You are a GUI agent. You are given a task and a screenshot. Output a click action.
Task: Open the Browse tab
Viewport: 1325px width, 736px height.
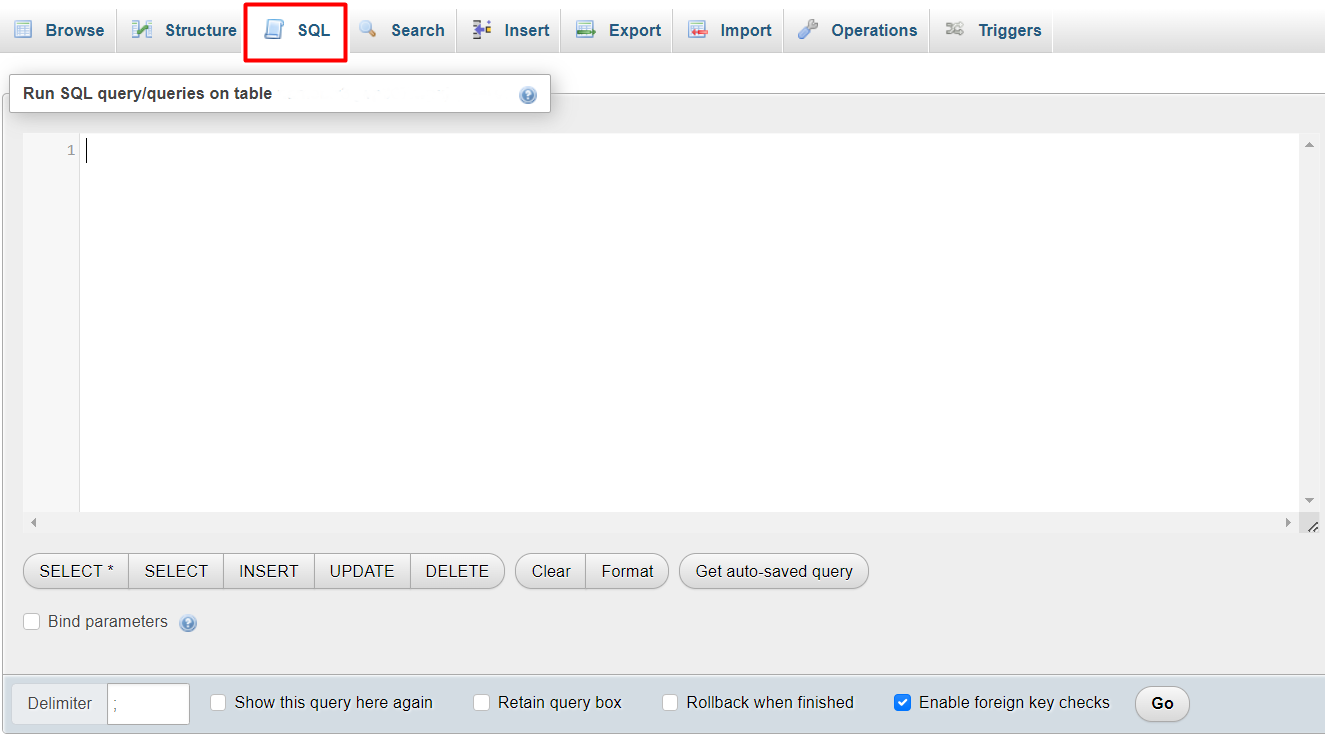(59, 30)
